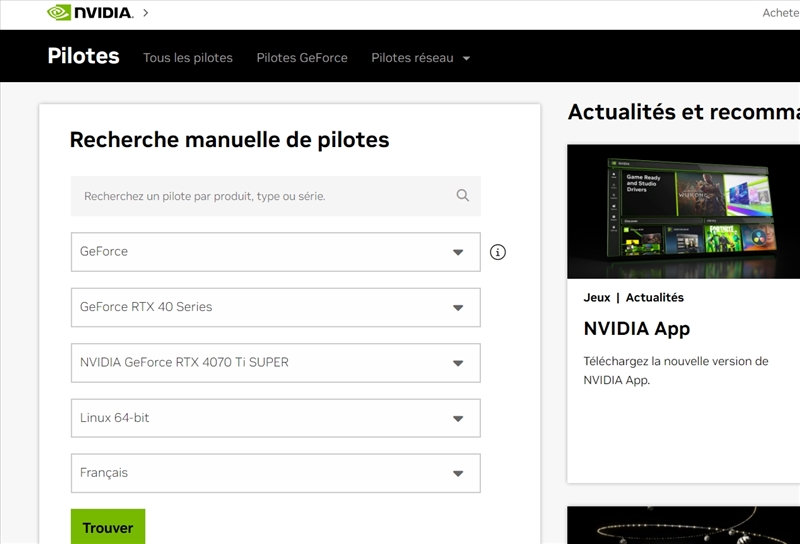The height and width of the screenshot is (544, 800).
Task: Click the Trouver button
Action: click(108, 527)
